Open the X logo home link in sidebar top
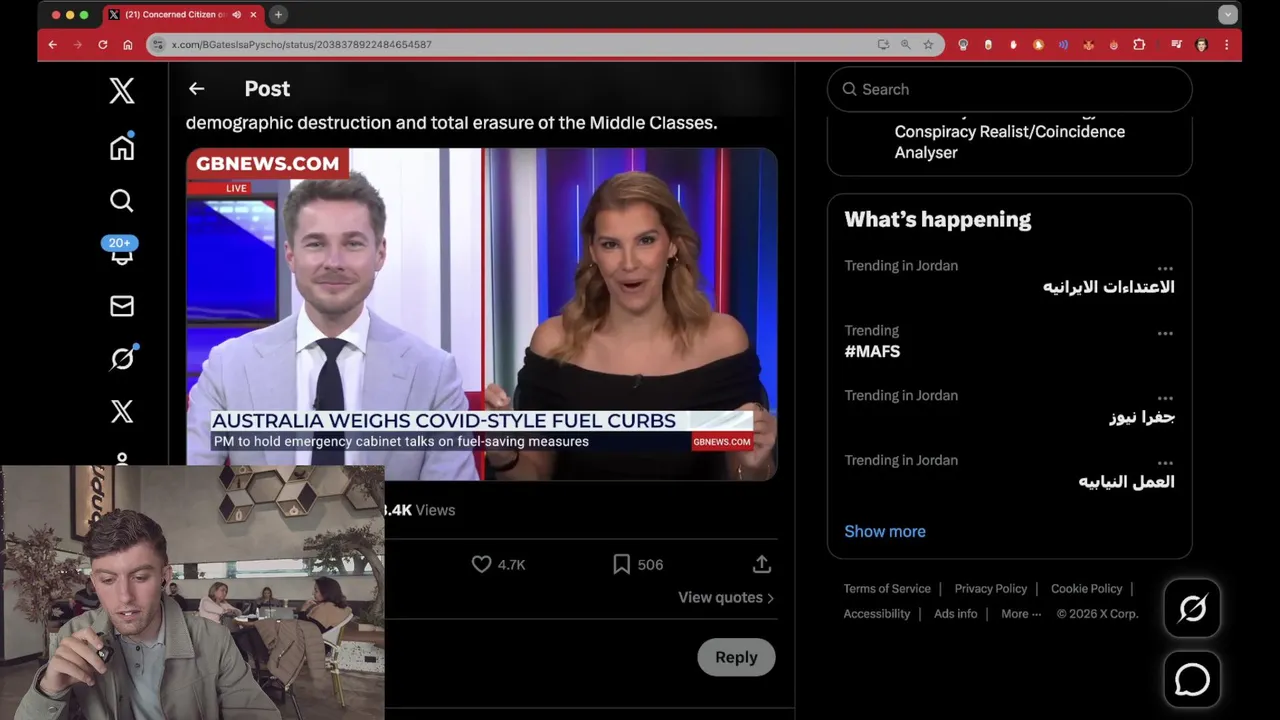Screen dimensions: 1280x720 122,91
